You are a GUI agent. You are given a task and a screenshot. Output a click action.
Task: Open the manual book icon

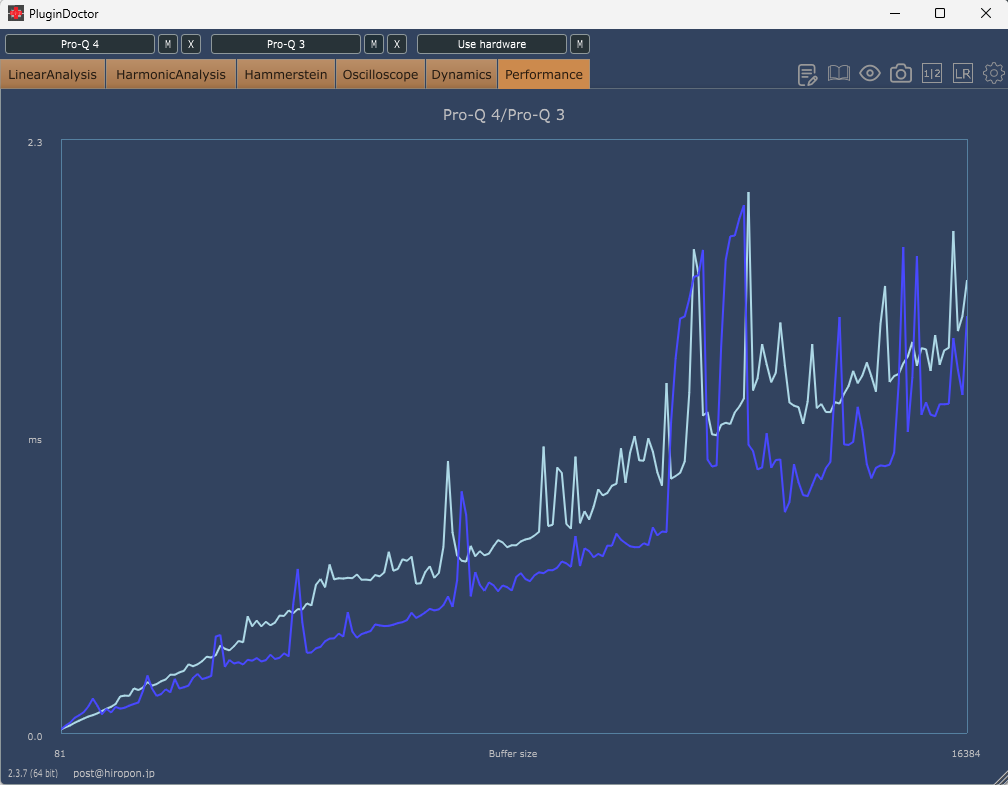pyautogui.click(x=838, y=74)
